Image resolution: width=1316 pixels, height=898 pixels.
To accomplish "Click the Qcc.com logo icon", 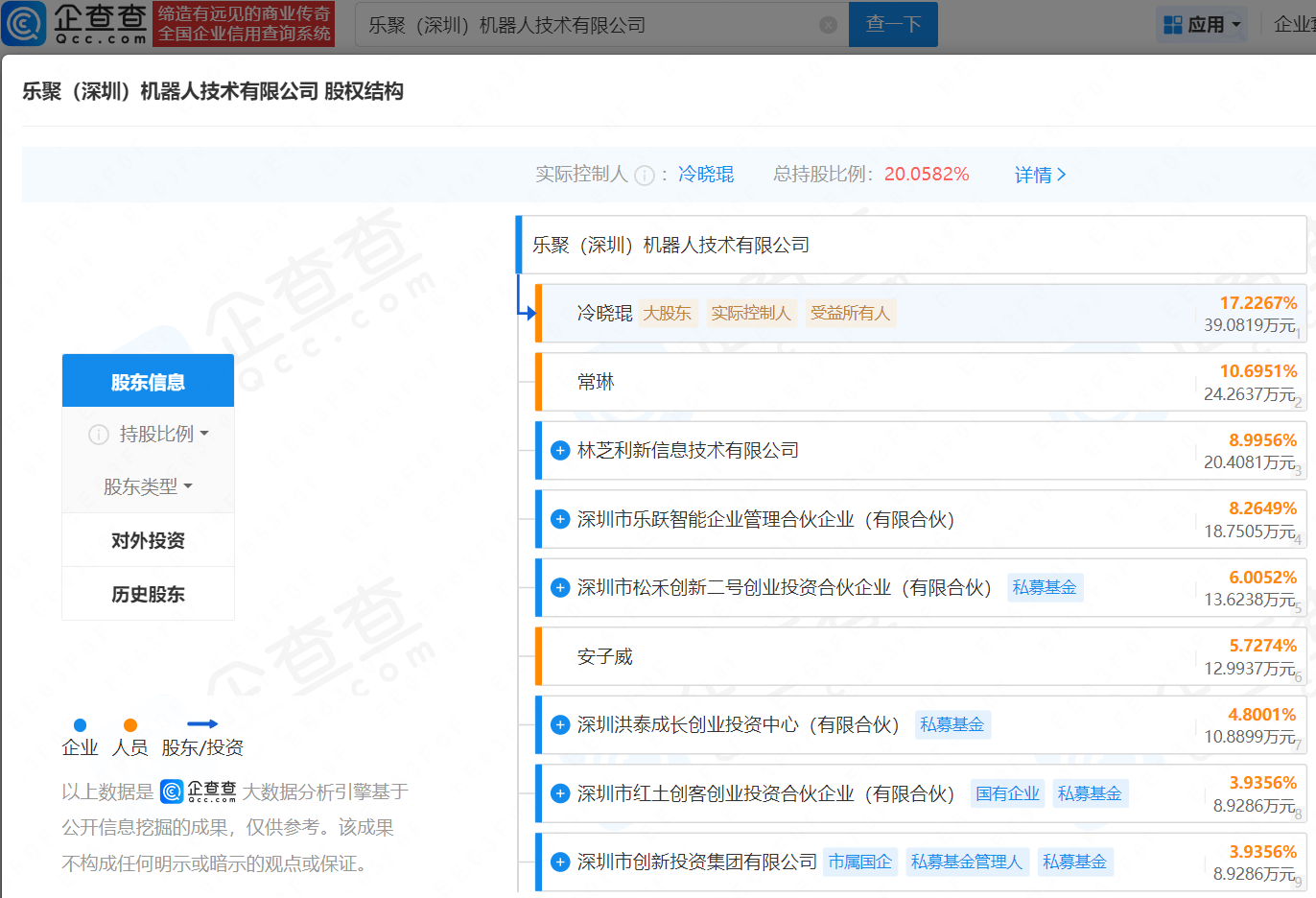I will (24, 24).
